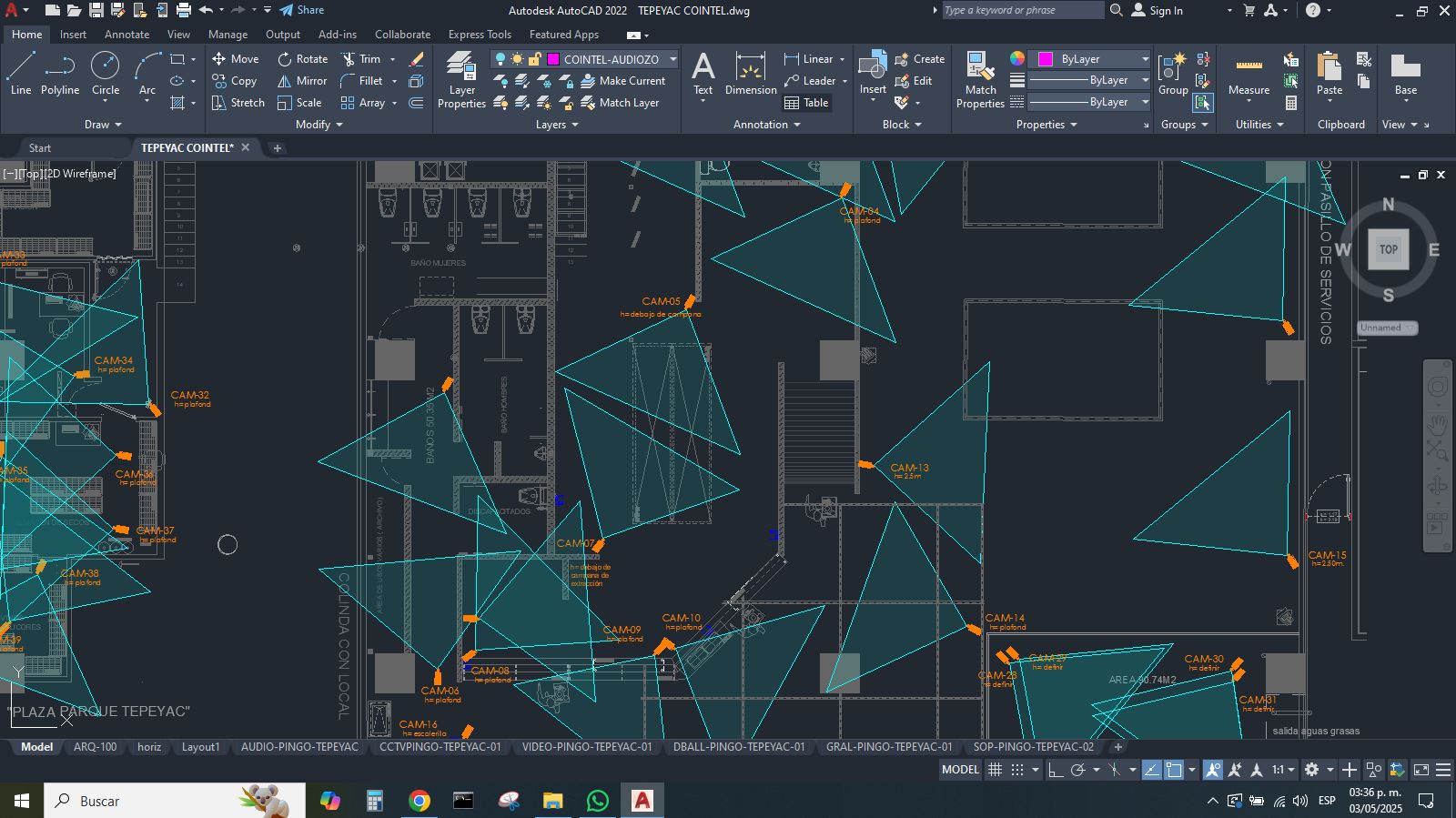Screen dimensions: 1456x818
Task: Select the Polyline tool
Action: [x=60, y=74]
